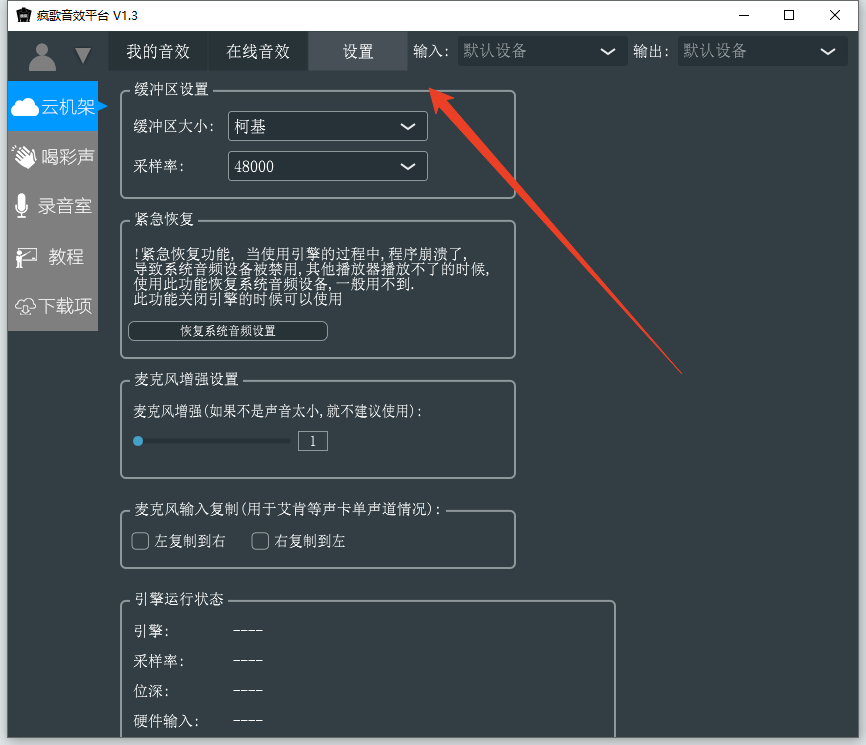The height and width of the screenshot is (745, 866).
Task: Open the 在线音效 tab
Action: coord(257,51)
